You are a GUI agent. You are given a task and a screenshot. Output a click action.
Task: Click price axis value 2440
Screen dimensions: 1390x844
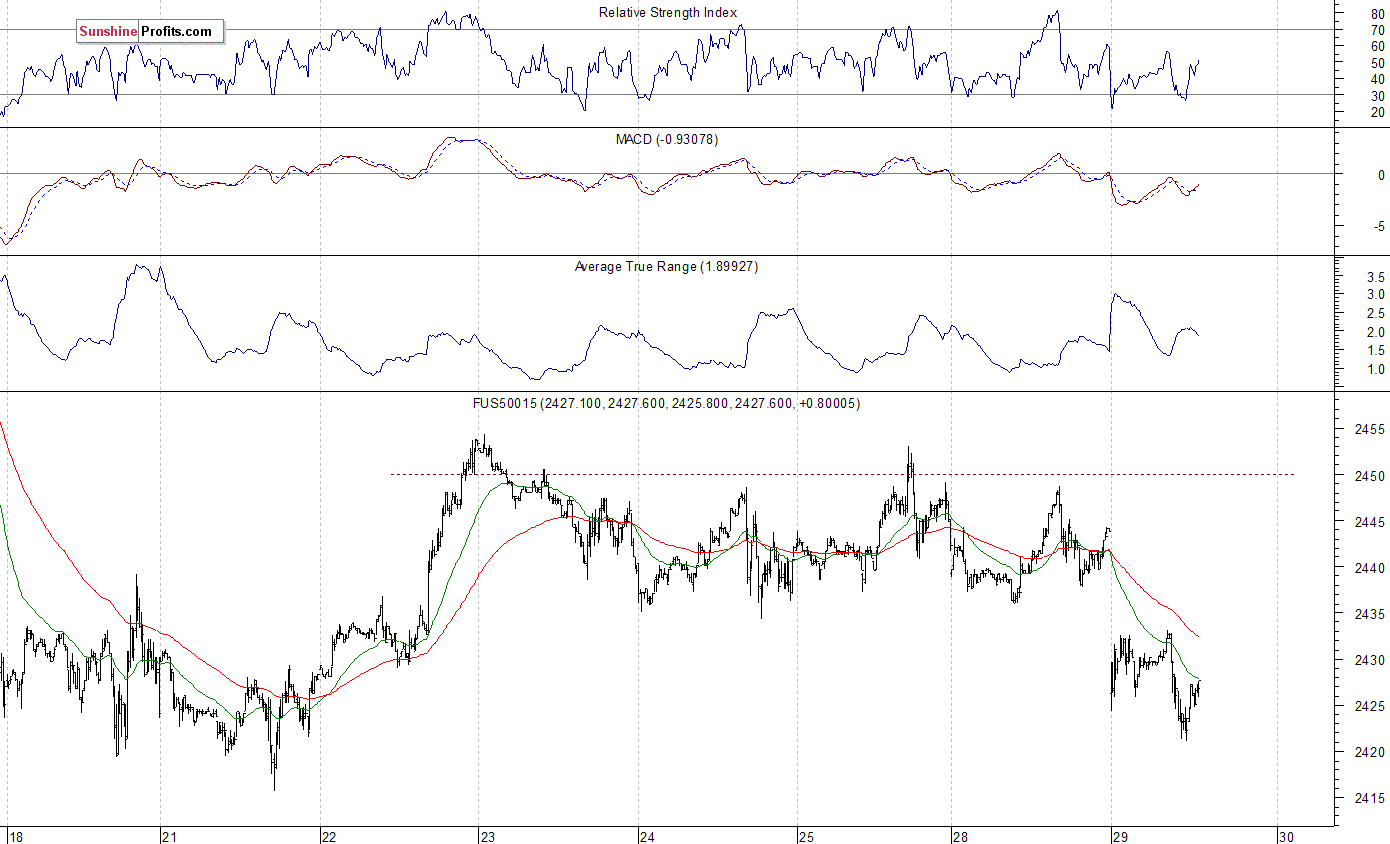coord(1371,568)
